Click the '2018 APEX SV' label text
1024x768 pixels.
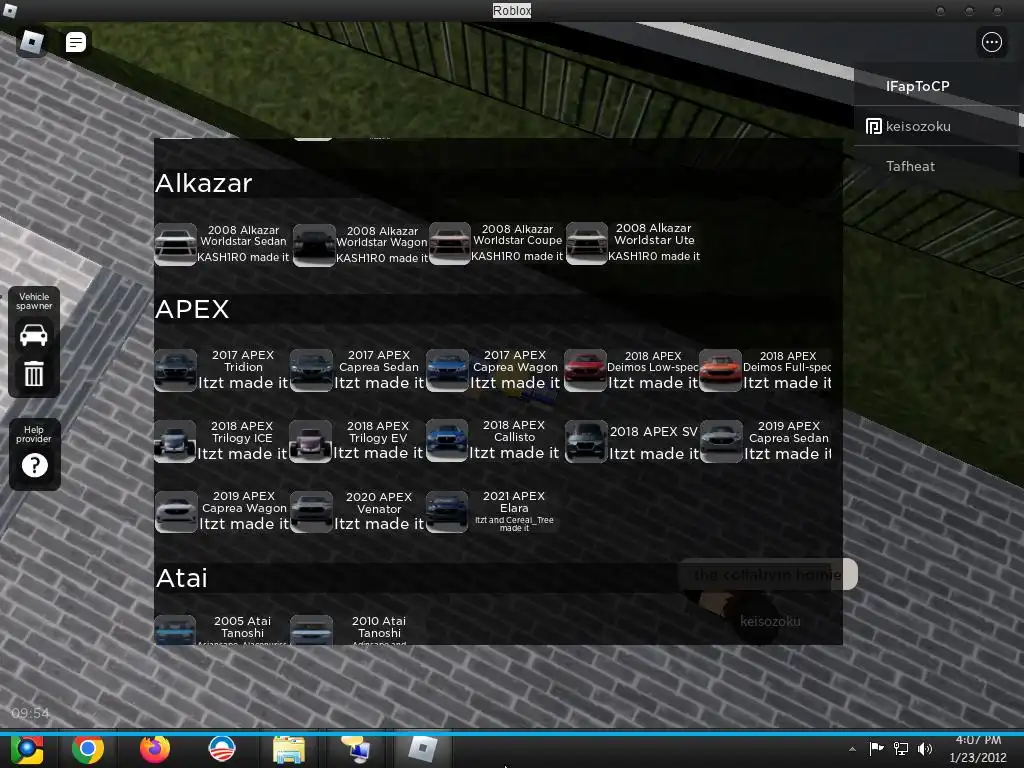(654, 432)
